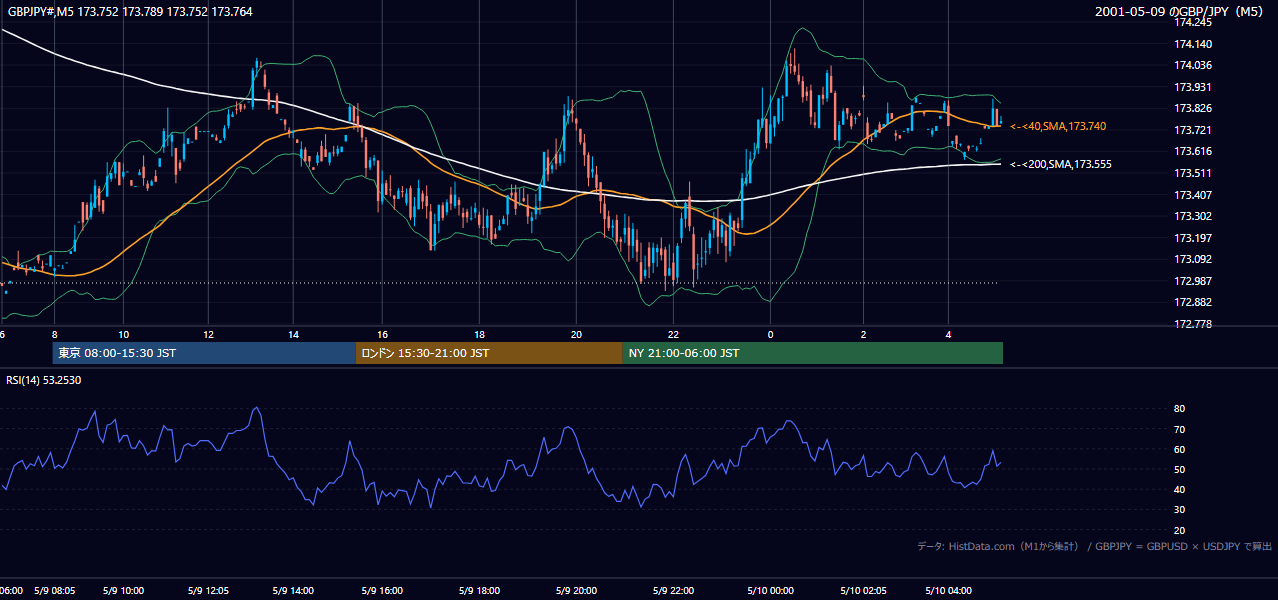The height and width of the screenshot is (600, 1278).
Task: Click the 200 SMA 173.555 label
Action: [1061, 164]
